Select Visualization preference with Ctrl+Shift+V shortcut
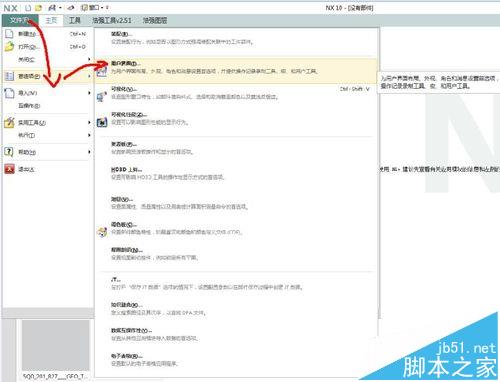The width and height of the screenshot is (500, 382). (236, 93)
